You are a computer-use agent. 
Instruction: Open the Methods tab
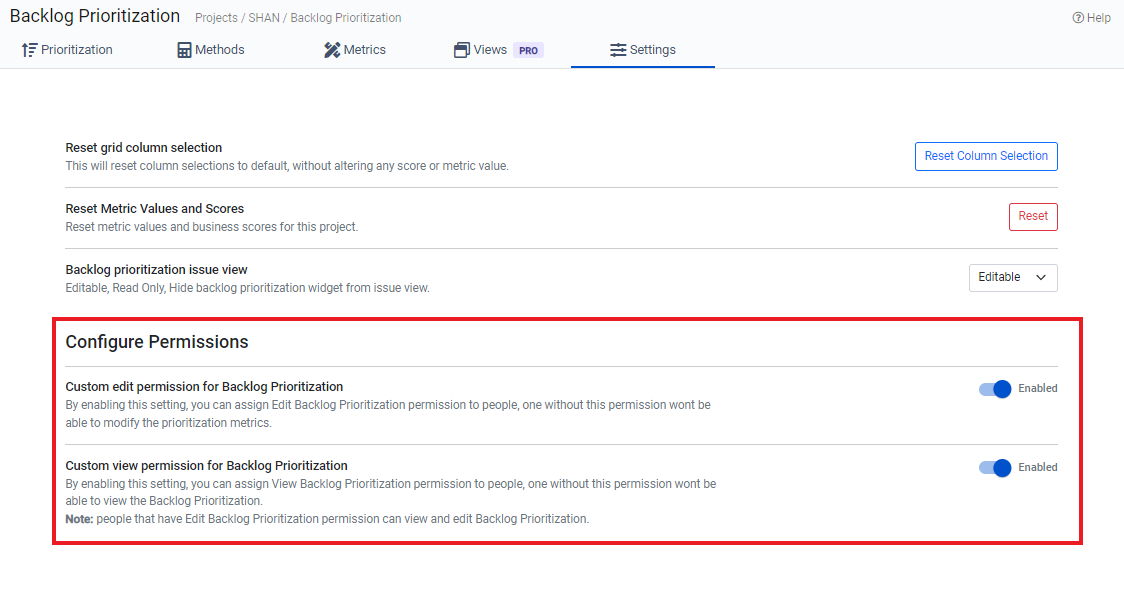pos(220,50)
